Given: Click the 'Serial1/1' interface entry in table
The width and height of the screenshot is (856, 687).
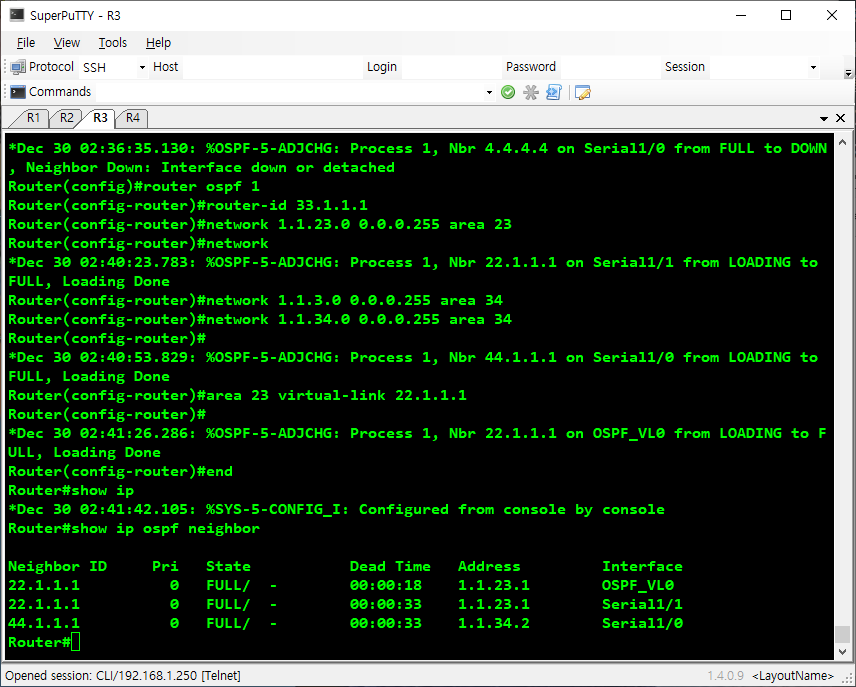Looking at the screenshot, I should coord(642,605).
